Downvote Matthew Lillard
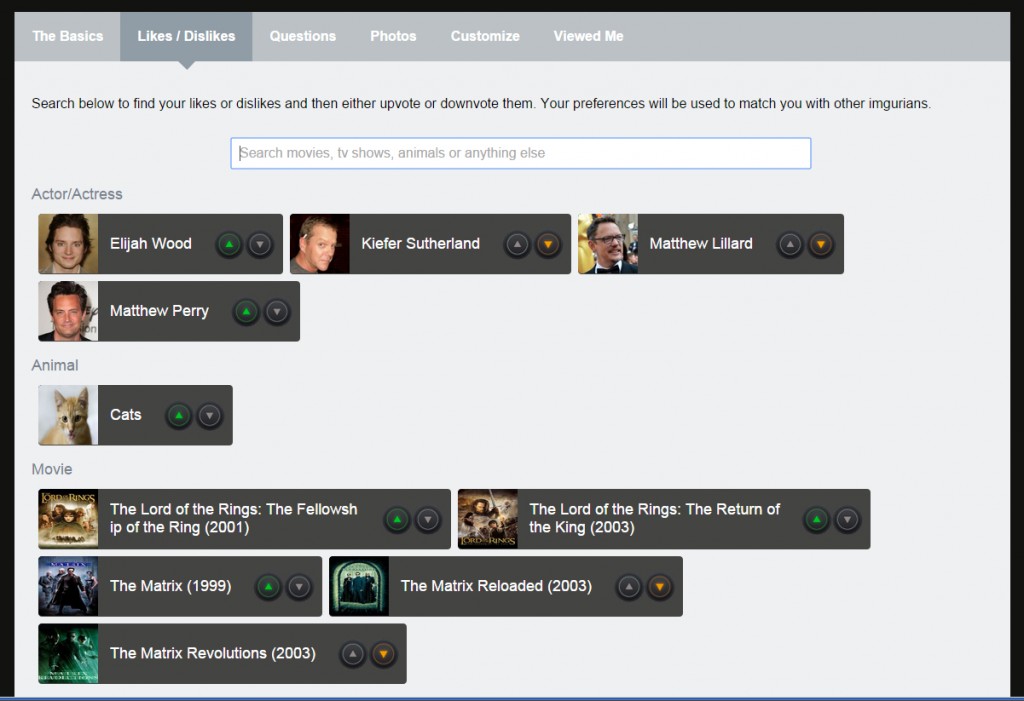Screen dimensions: 1024x701 (x=821, y=244)
